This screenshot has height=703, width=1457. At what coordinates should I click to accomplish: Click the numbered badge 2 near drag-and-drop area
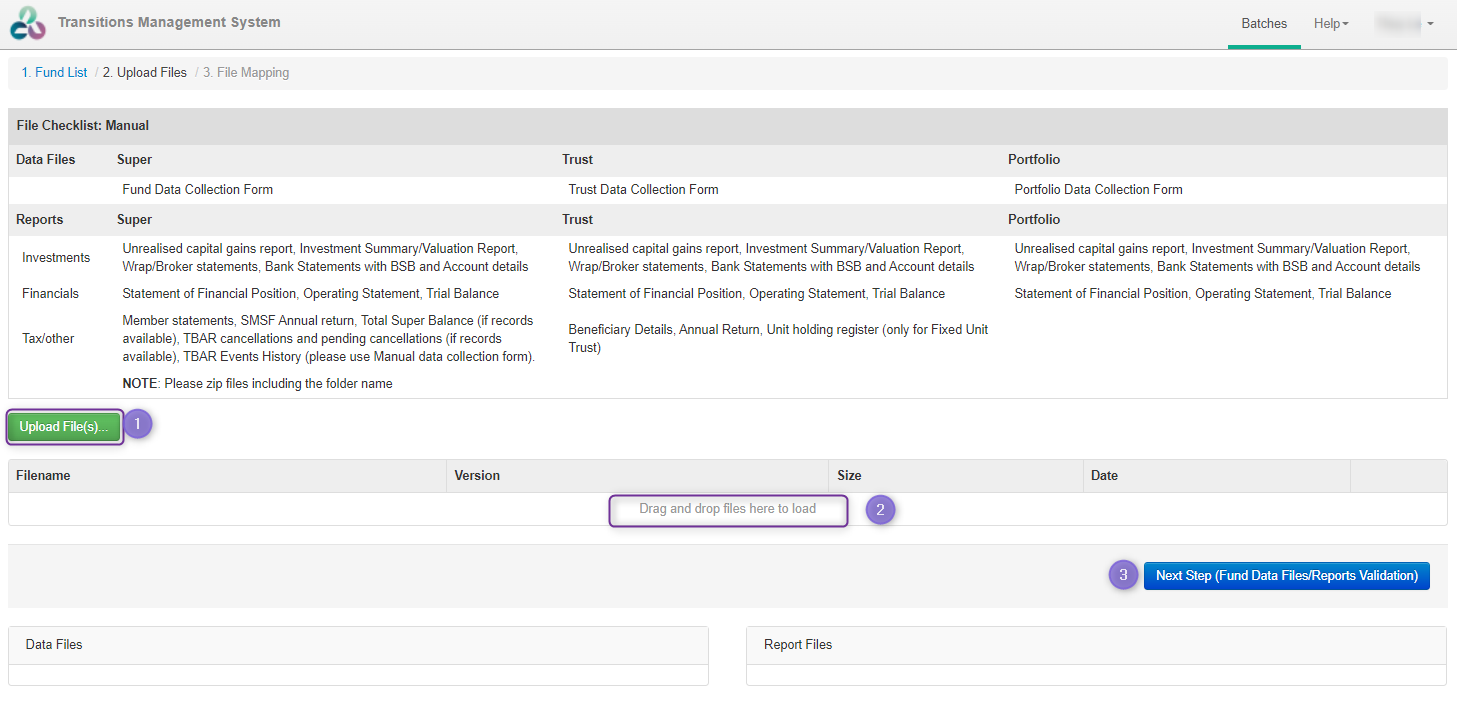click(880, 509)
